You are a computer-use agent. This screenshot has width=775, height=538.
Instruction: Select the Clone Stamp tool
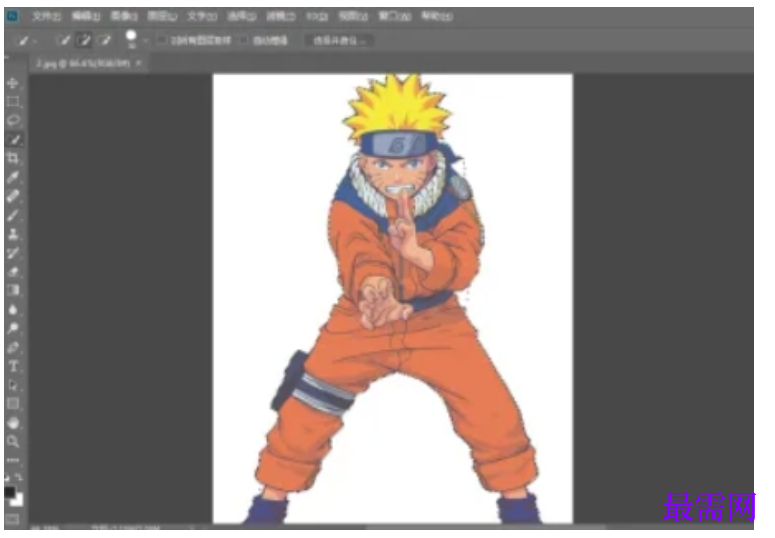13,234
